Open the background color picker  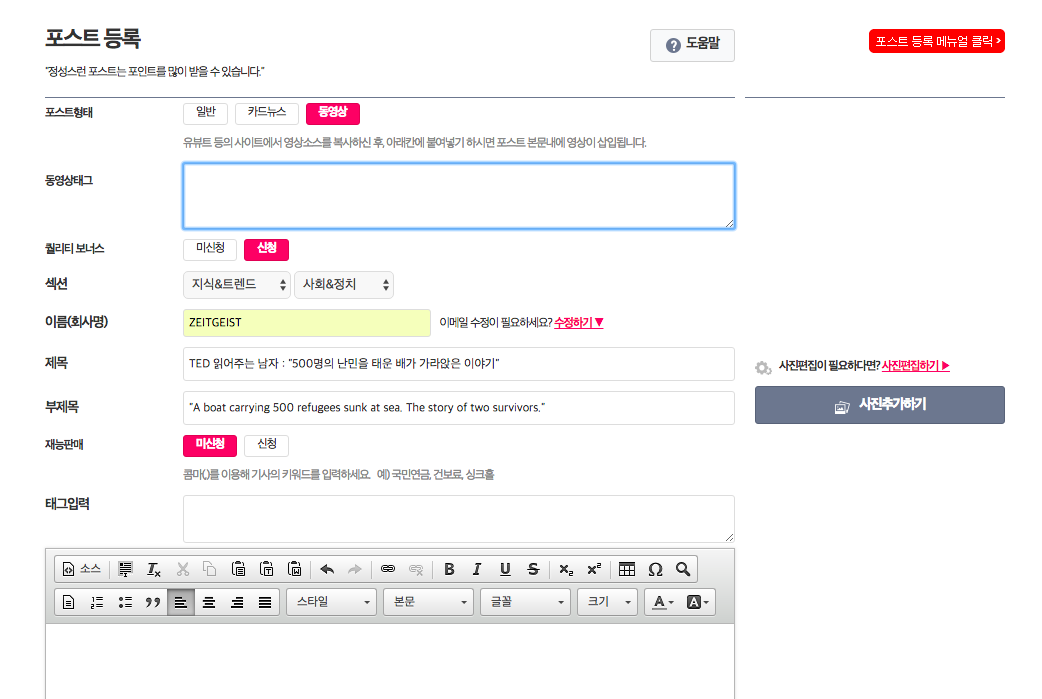click(697, 602)
